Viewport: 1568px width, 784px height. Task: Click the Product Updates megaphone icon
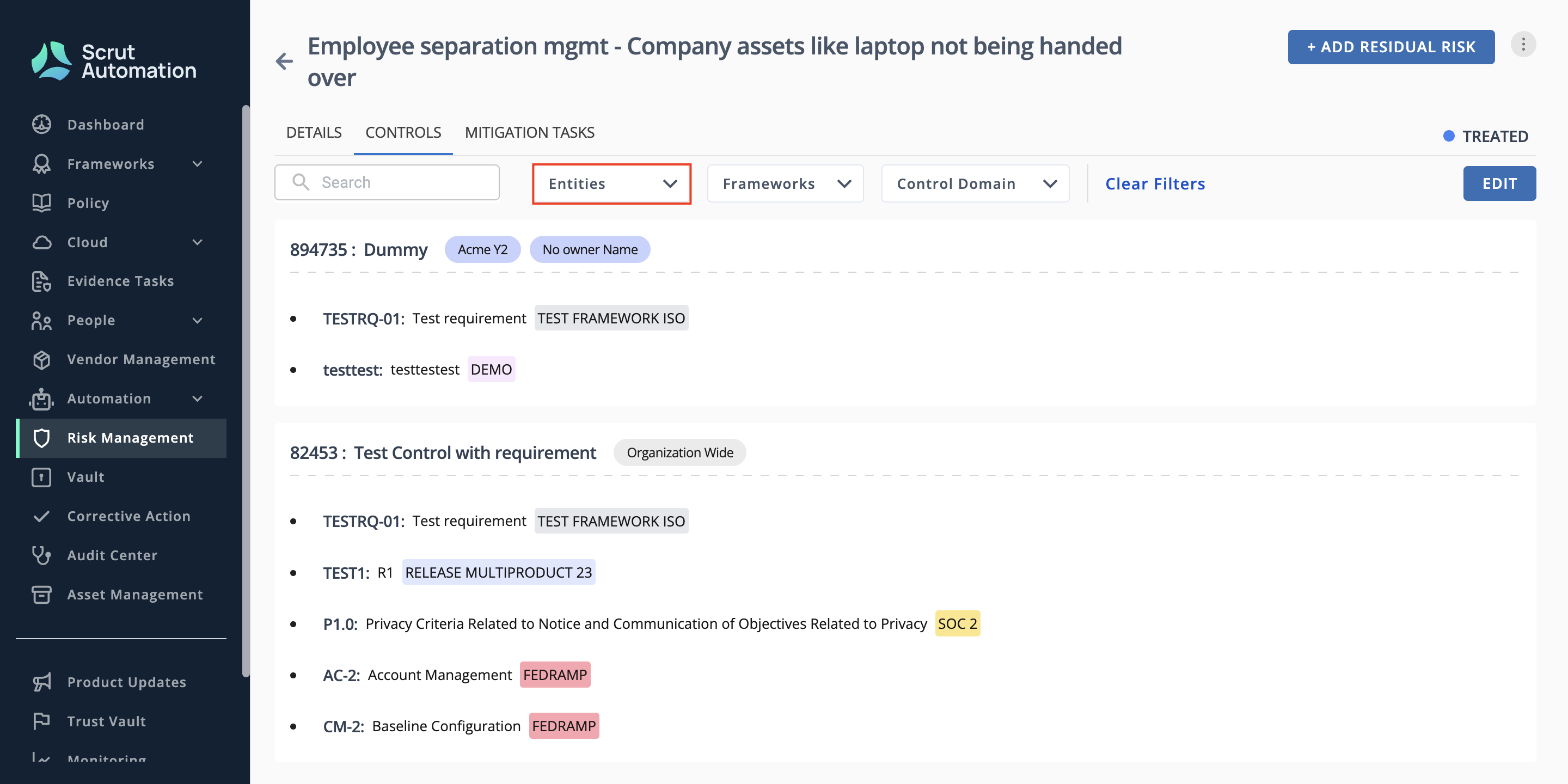click(41, 682)
